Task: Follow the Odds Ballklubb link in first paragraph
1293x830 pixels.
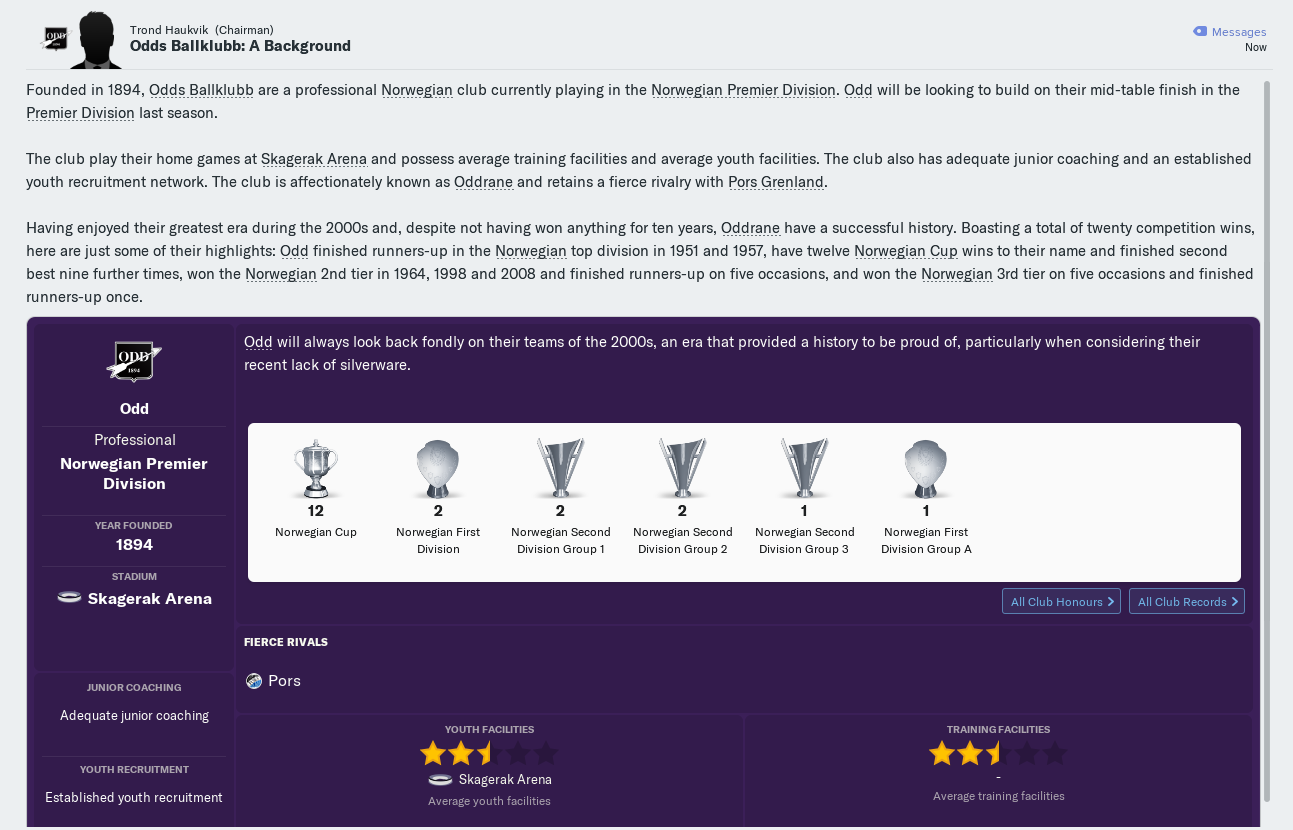Action: [201, 90]
